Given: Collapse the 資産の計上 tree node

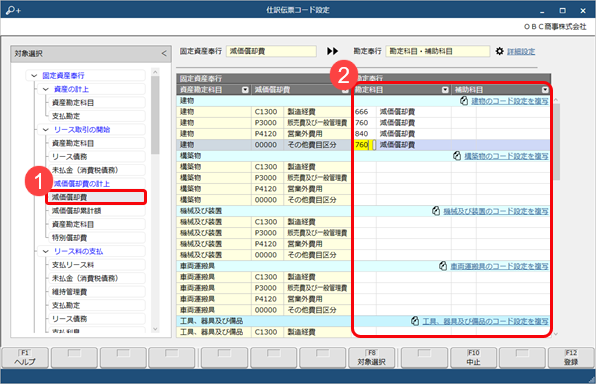Looking at the screenshot, I should pyautogui.click(x=46, y=89).
